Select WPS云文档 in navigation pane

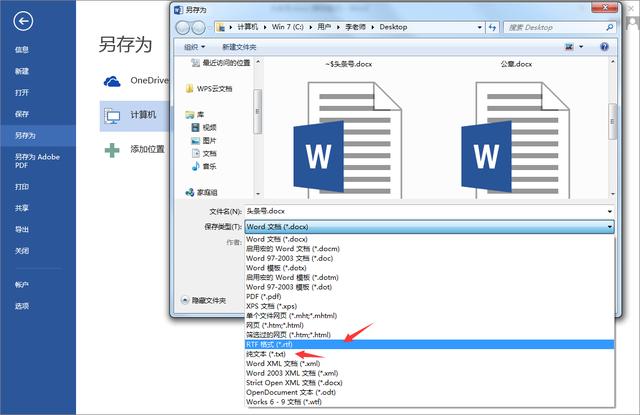tap(209, 89)
